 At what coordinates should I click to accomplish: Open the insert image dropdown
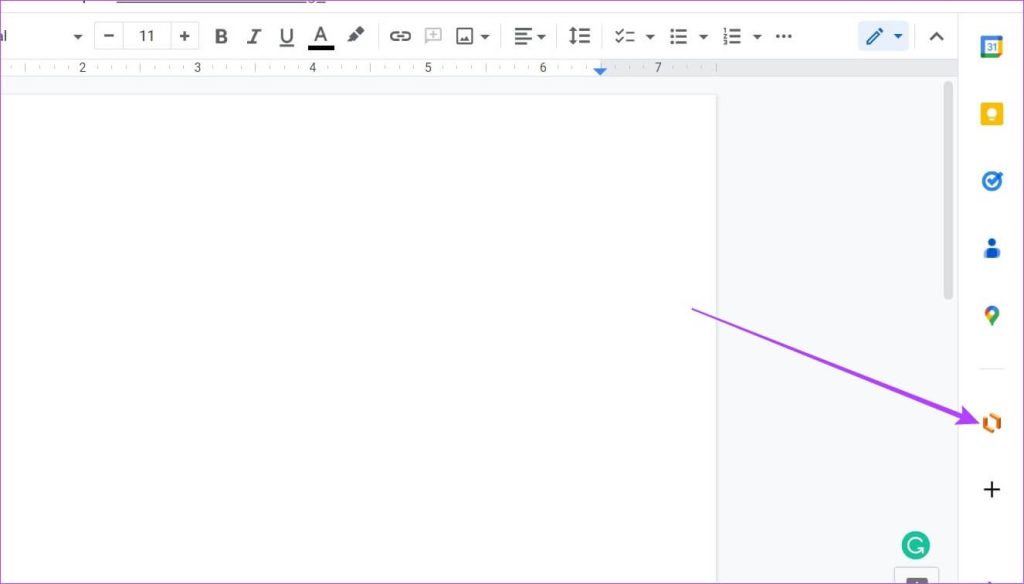[484, 37]
